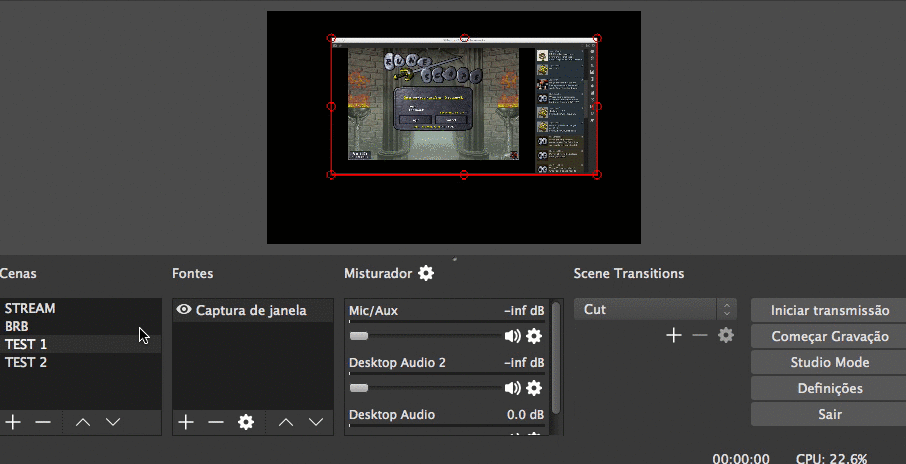Click Iniciar transmissão button

(x=830, y=310)
